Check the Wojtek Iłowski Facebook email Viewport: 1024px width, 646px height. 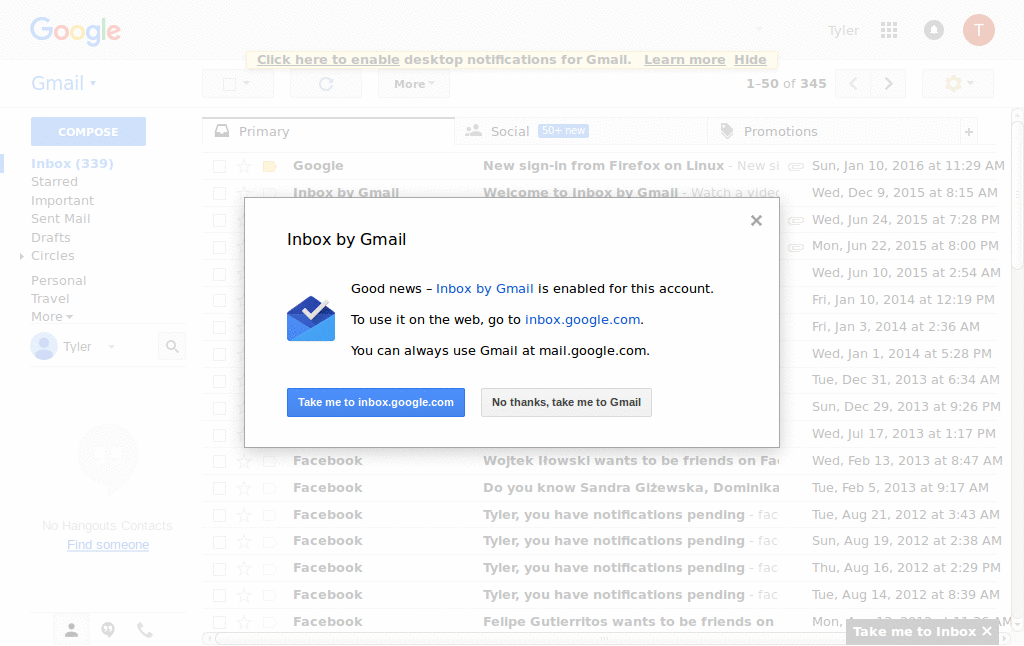(x=219, y=462)
